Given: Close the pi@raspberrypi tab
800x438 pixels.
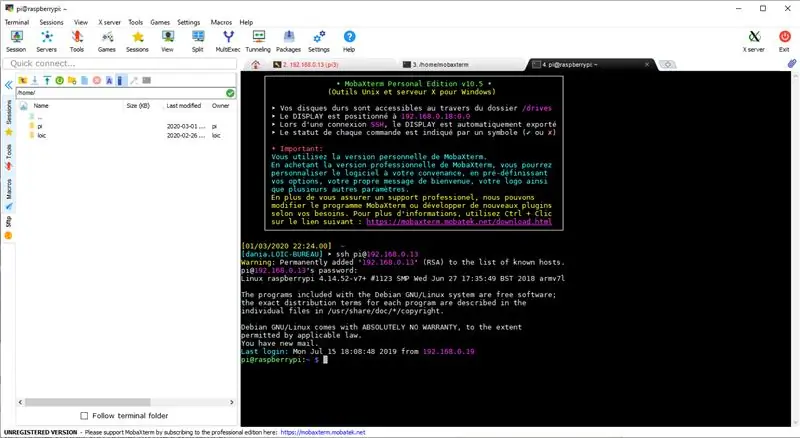Looking at the screenshot, I should pos(647,64).
